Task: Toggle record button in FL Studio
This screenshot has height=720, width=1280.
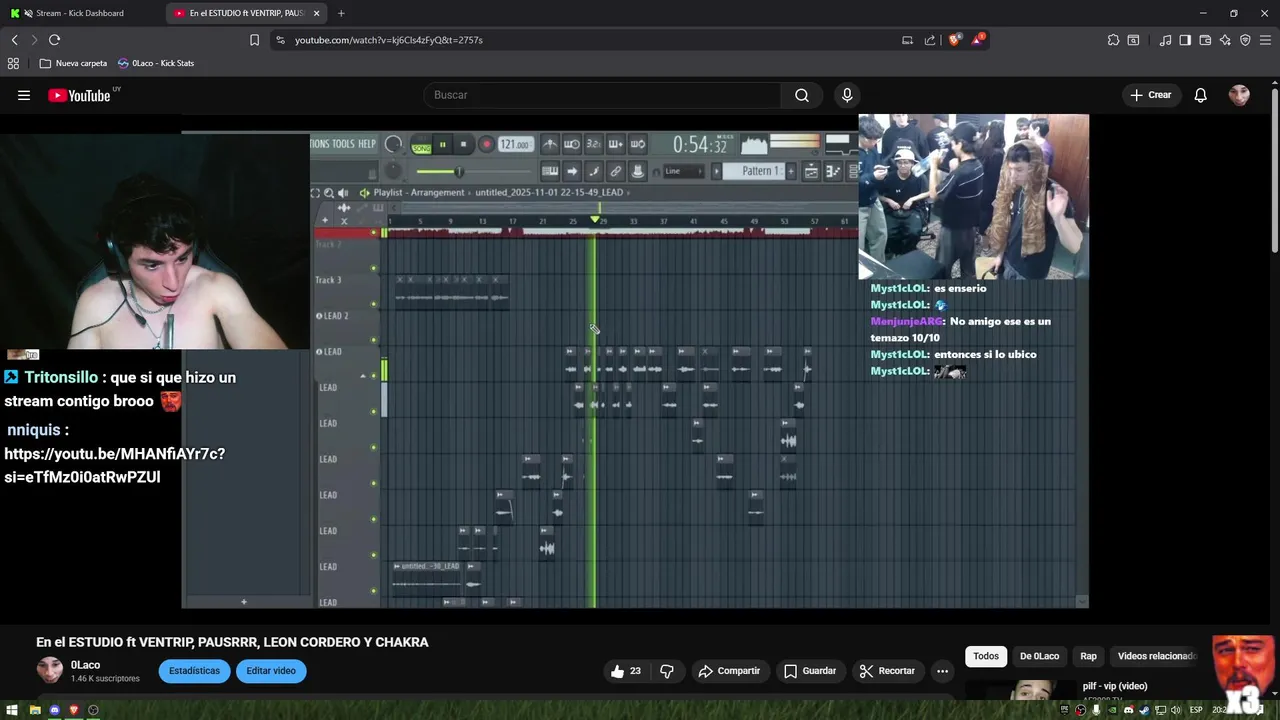Action: 486,145
